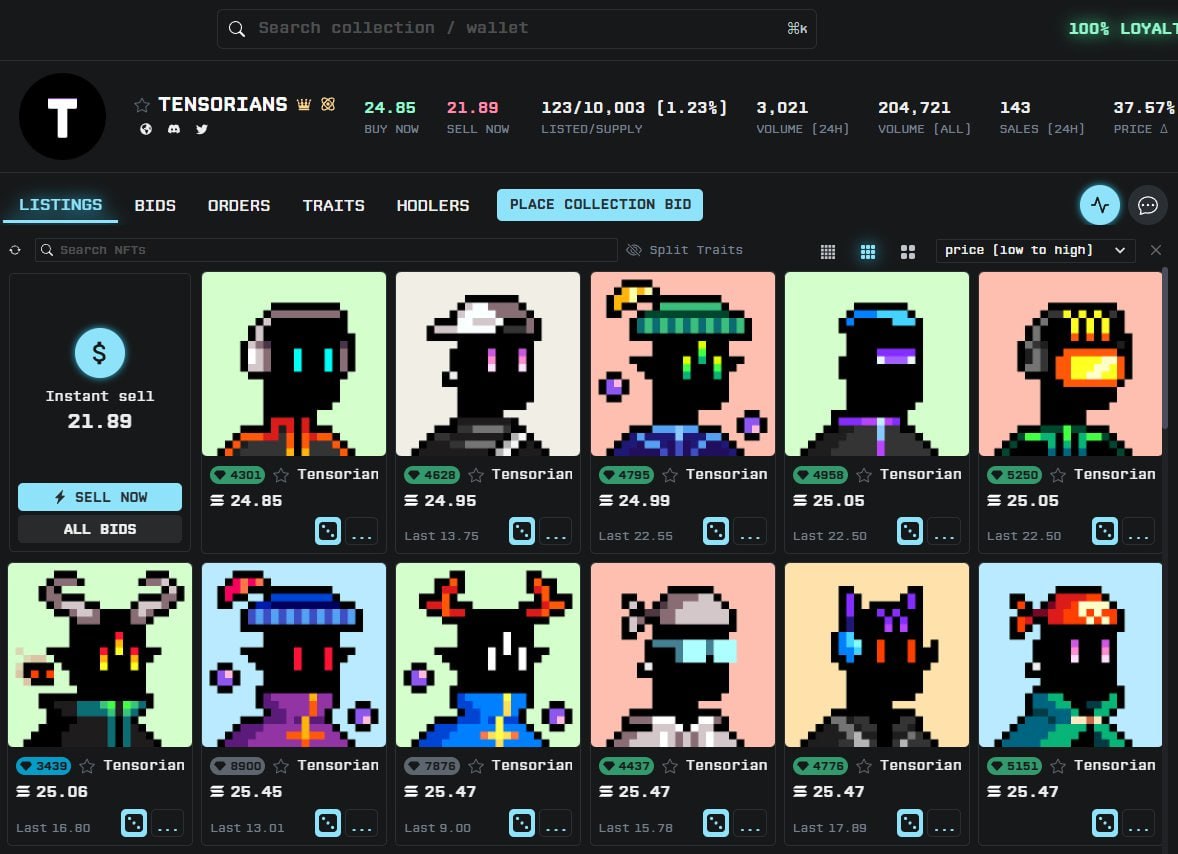Open the Tensorians Twitter bird icon
Screen dimensions: 1178x854
point(201,129)
